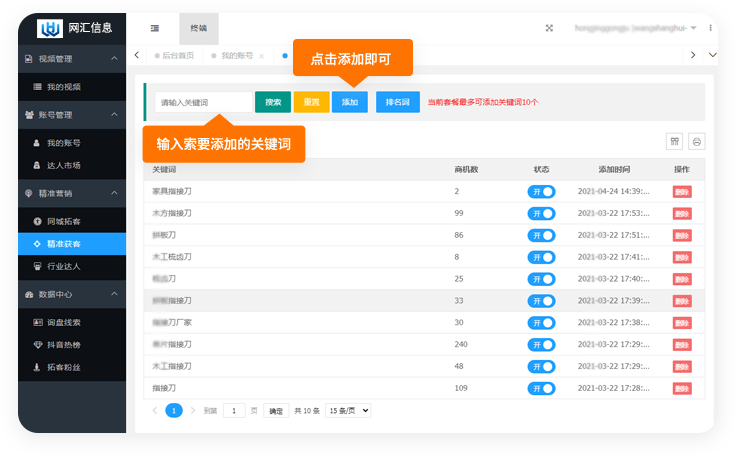Go to 抖音热榜 in sidebar

click(x=64, y=344)
